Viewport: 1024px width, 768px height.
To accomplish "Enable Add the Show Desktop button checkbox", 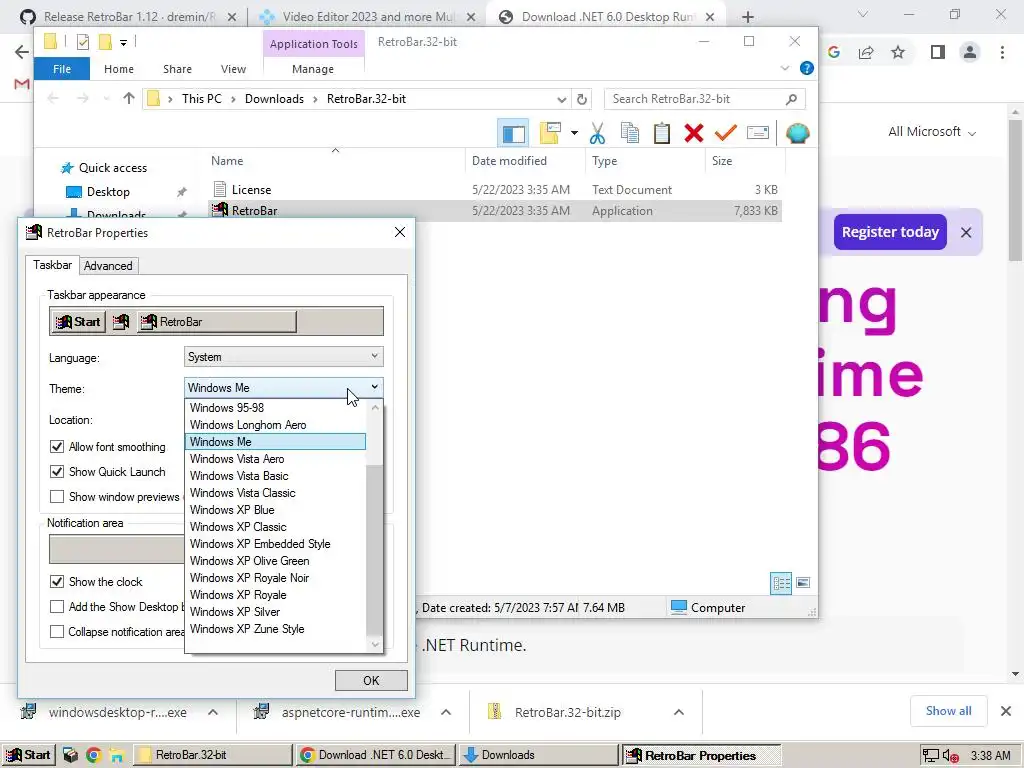I will pos(57,607).
